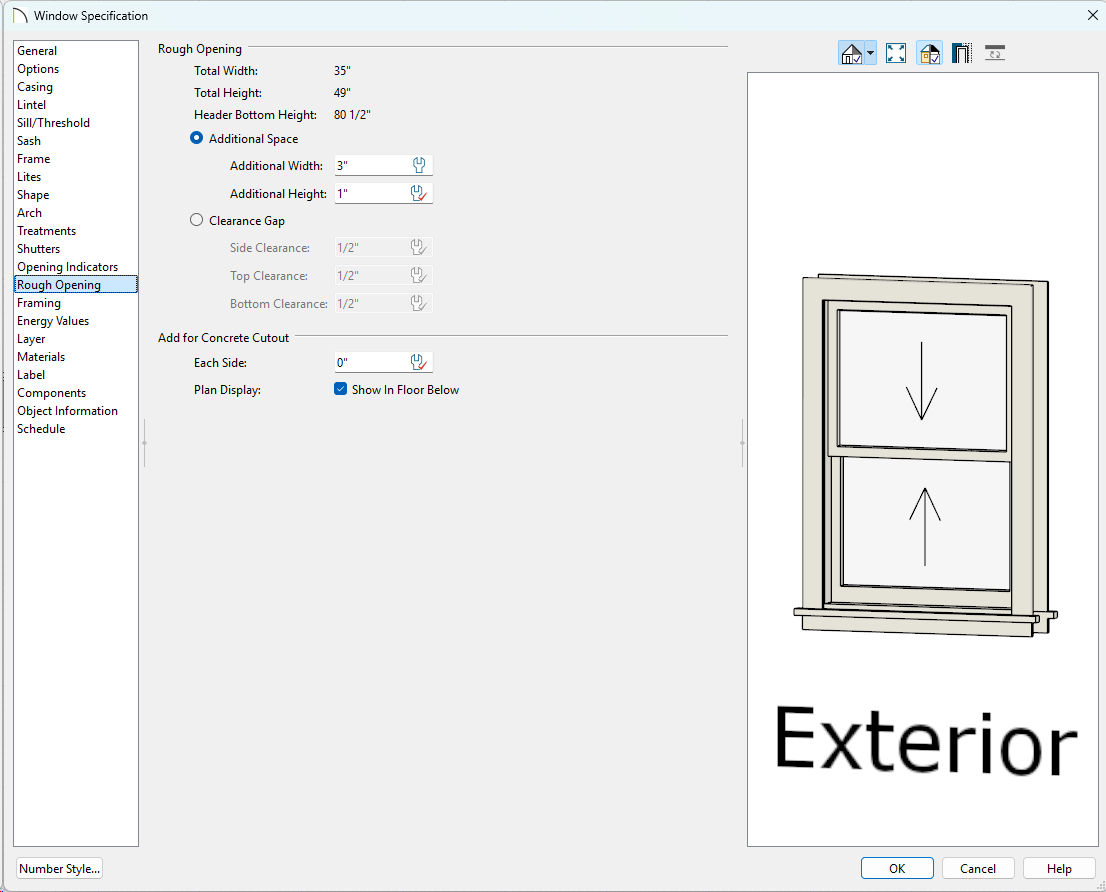
Task: Click the house-shaped preview view icon
Action: (851, 54)
